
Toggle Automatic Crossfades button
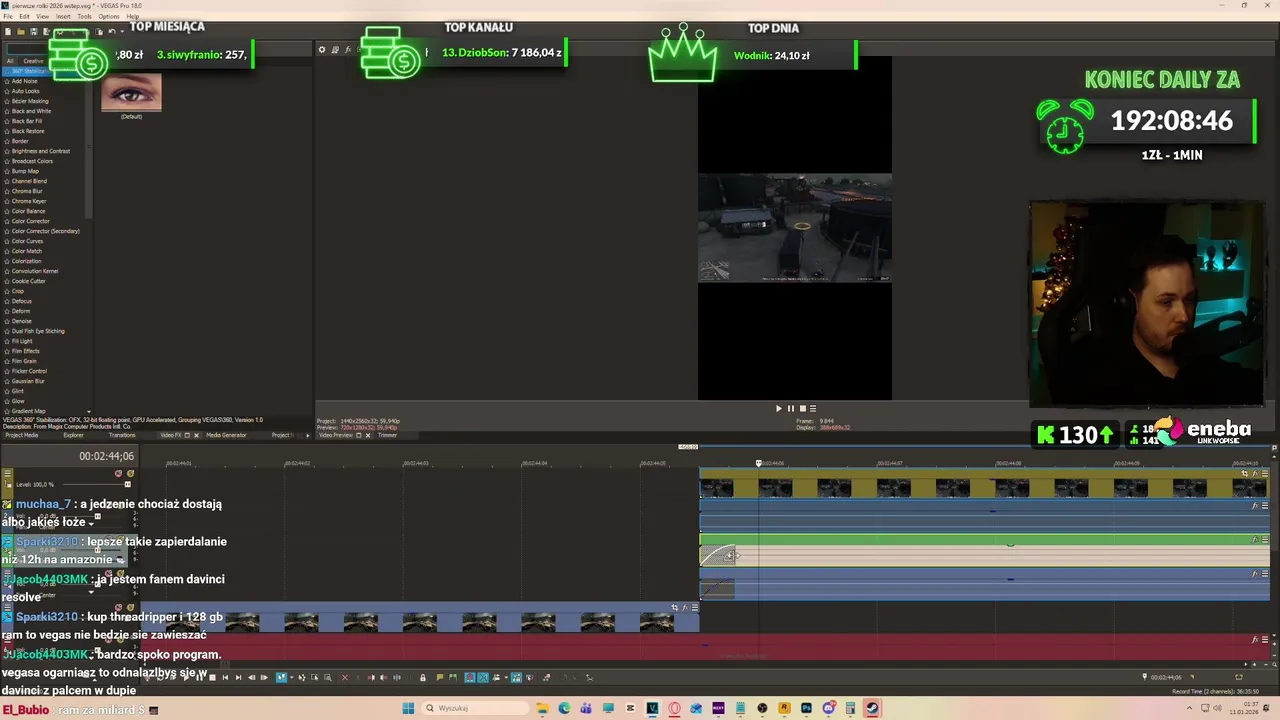[x=483, y=677]
